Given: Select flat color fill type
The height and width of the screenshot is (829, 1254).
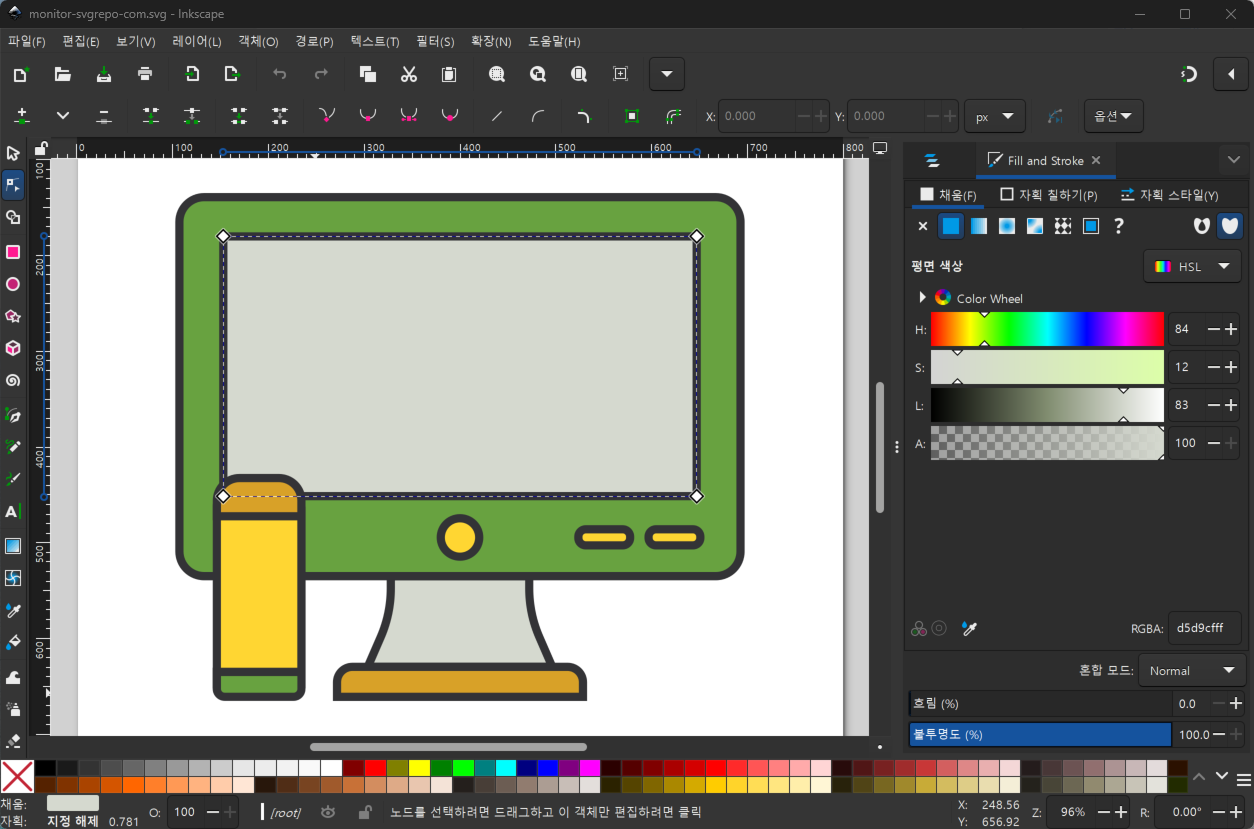Looking at the screenshot, I should 951,226.
